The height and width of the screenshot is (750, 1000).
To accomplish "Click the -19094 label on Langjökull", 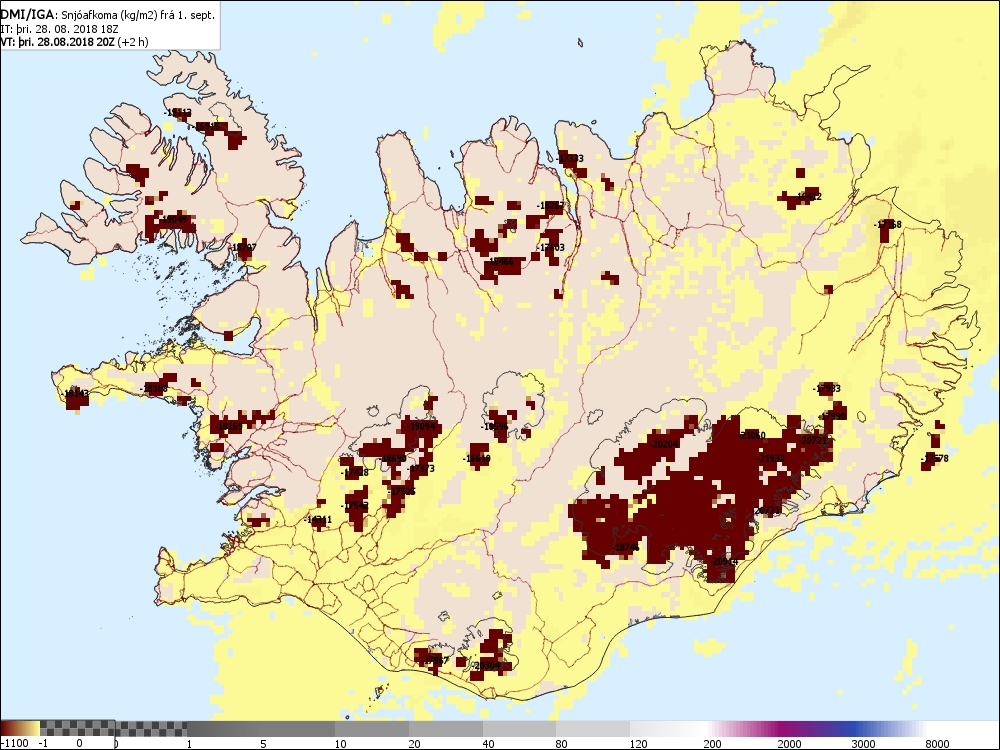I will (421, 426).
